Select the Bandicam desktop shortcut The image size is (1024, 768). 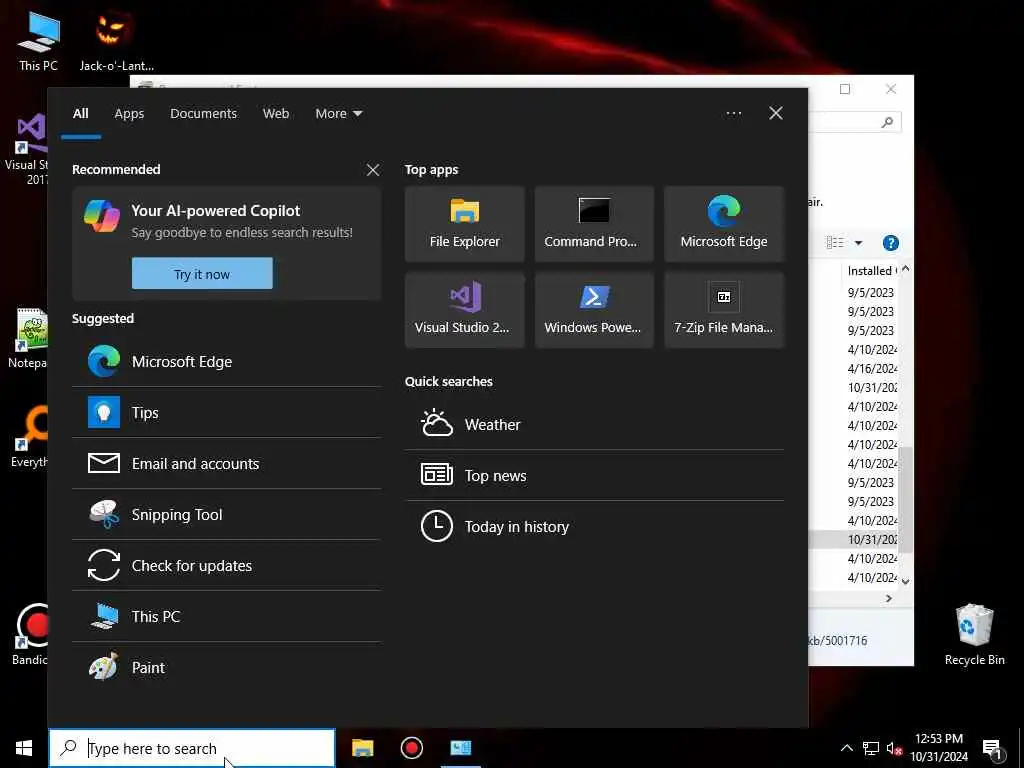(29, 635)
